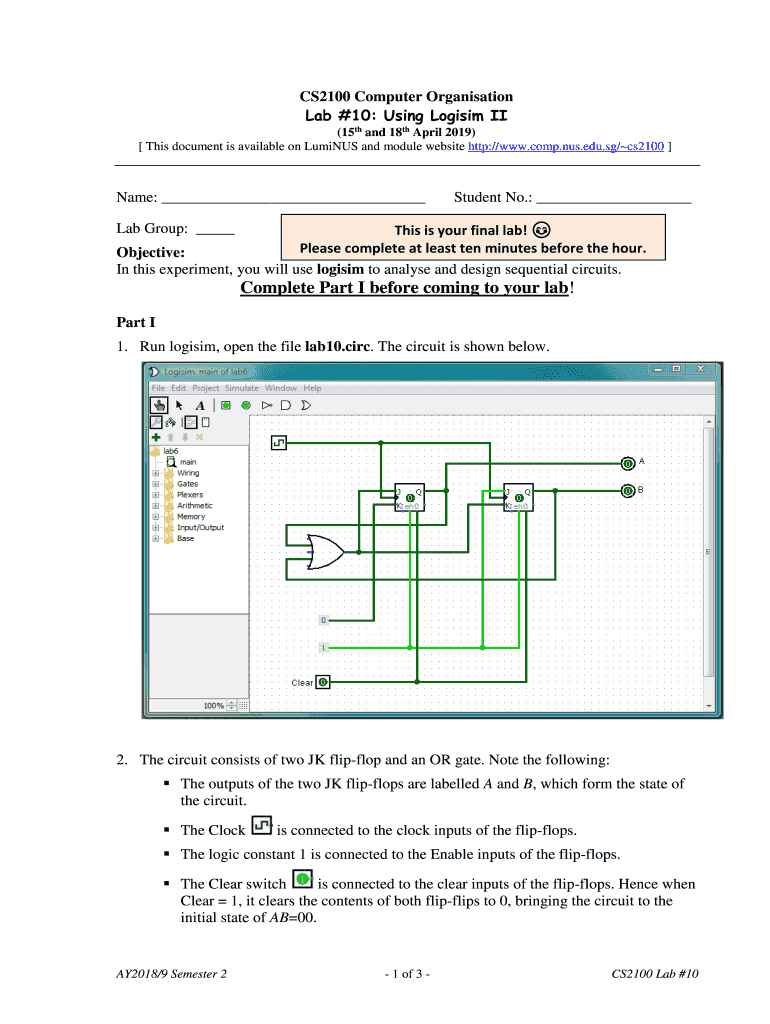Select the arrow Edit tool
Screen dimensions: 770x1024
tap(179, 405)
